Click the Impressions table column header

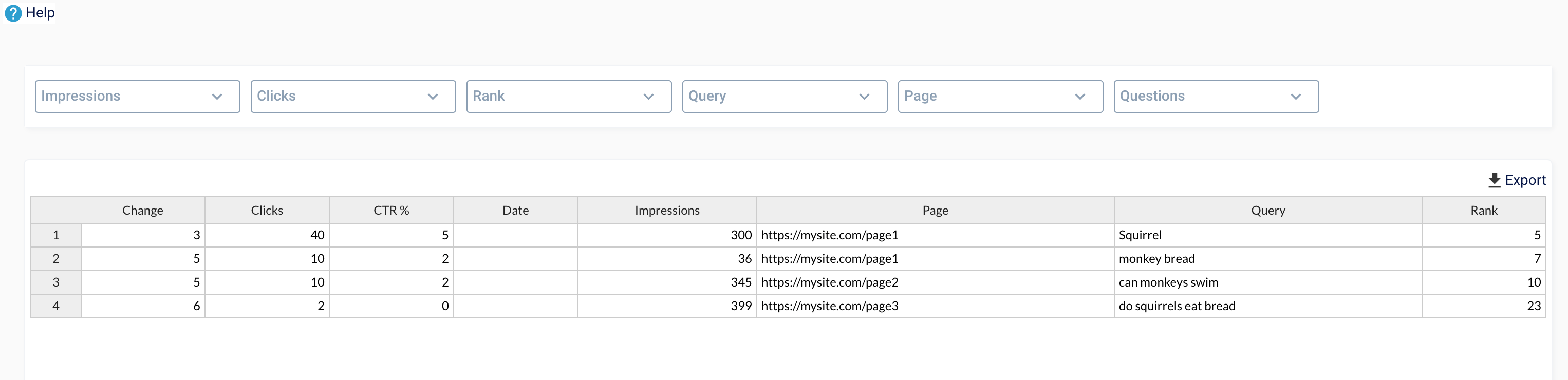666,211
